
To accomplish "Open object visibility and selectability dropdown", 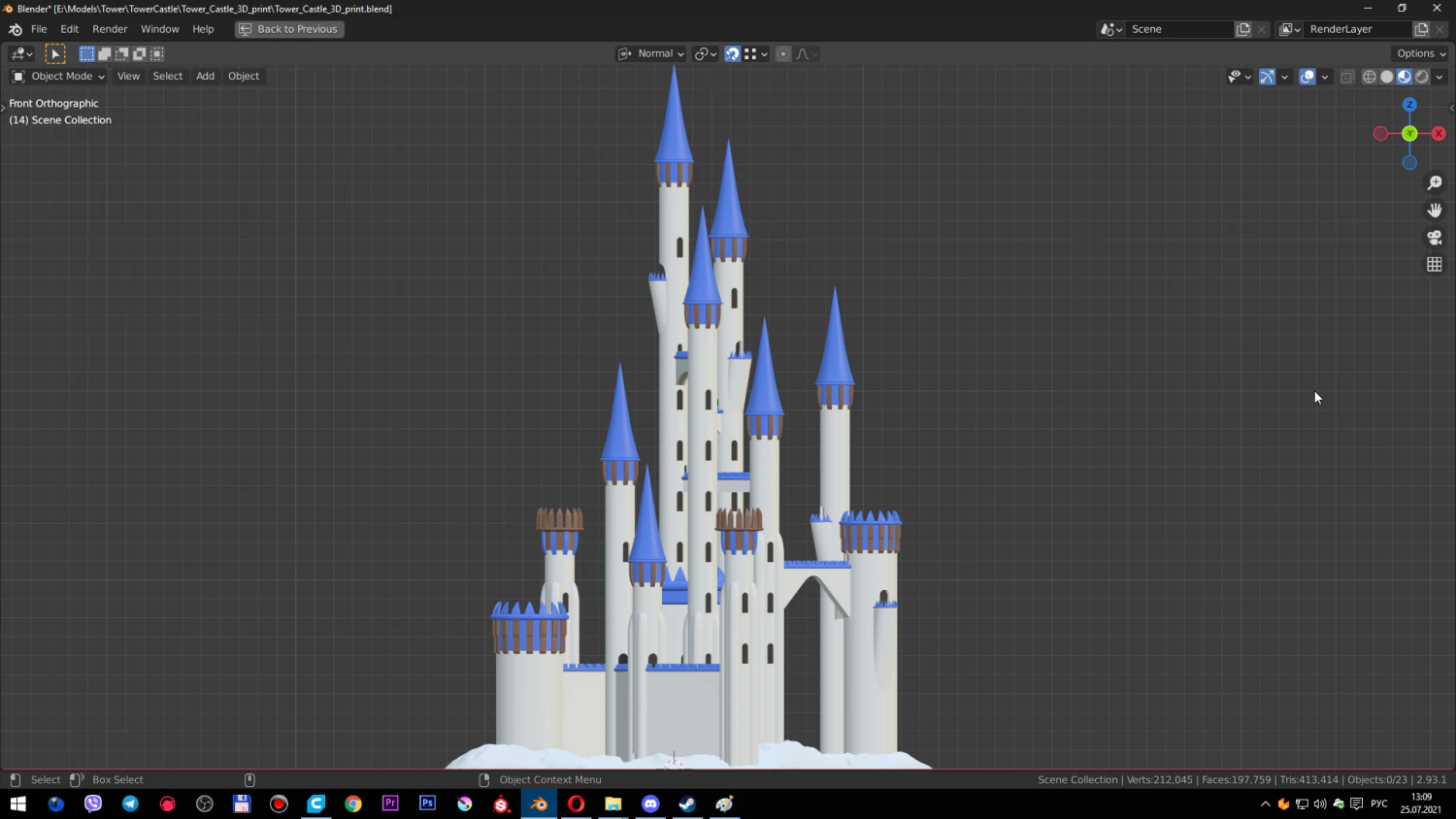I will click(1240, 77).
